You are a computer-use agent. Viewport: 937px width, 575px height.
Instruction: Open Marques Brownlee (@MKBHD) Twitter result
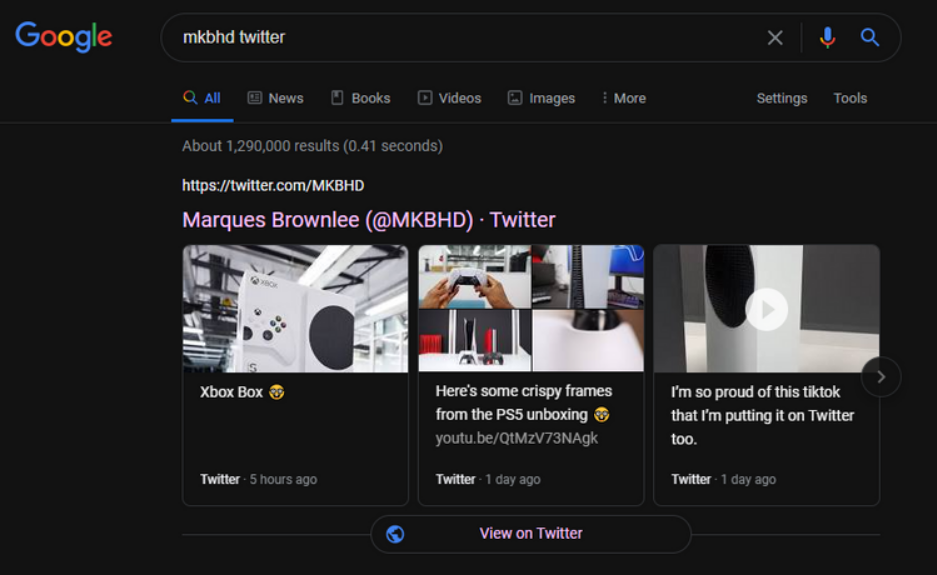click(368, 220)
